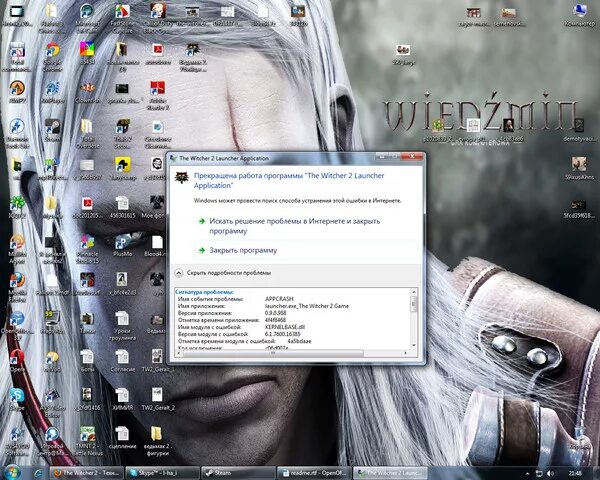Viewport: 600px width, 480px height.
Task: Open Internet Explorer pinned taskbar icon
Action: tap(38, 473)
